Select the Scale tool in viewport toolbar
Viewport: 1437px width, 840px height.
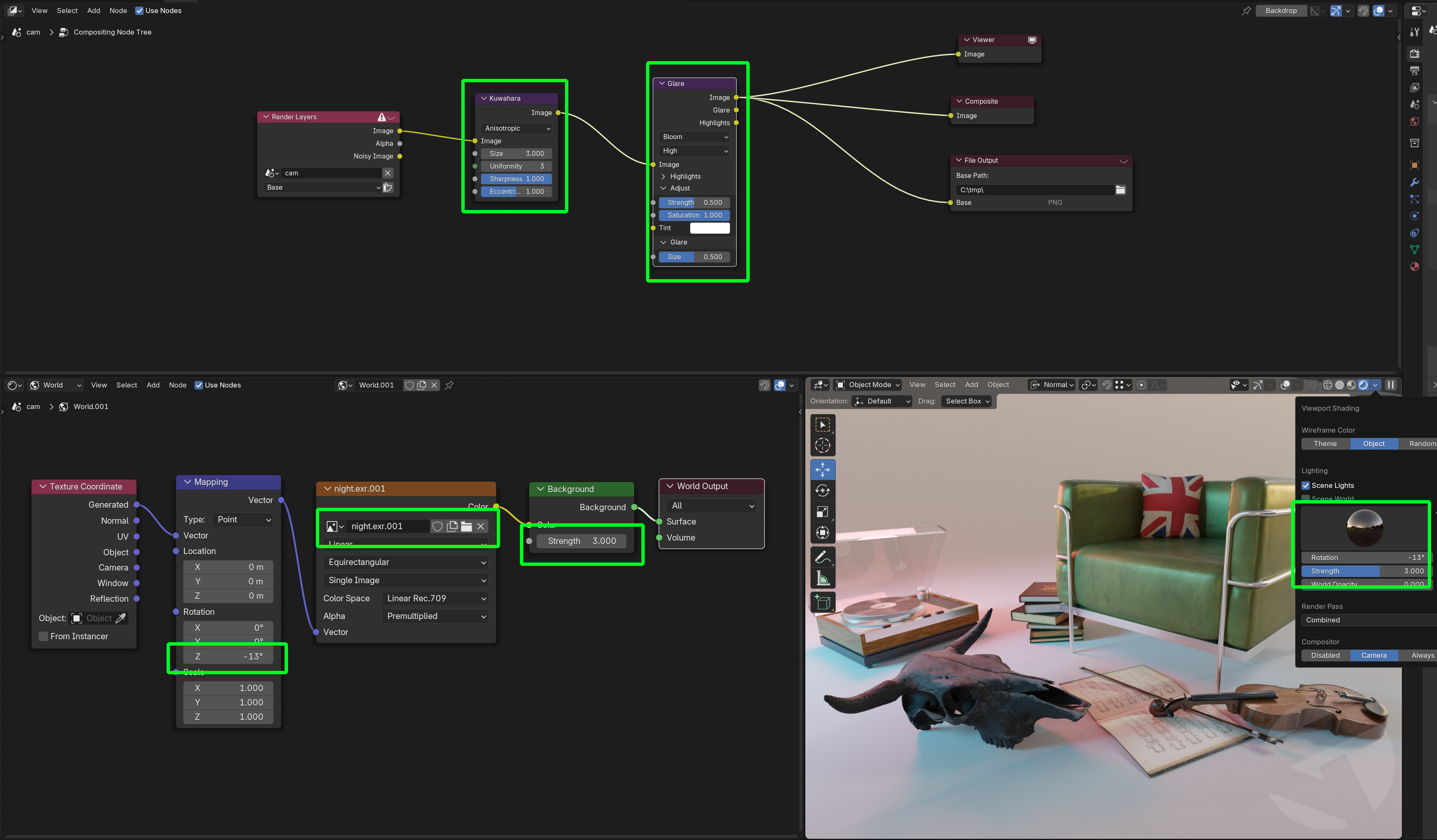coord(822,512)
